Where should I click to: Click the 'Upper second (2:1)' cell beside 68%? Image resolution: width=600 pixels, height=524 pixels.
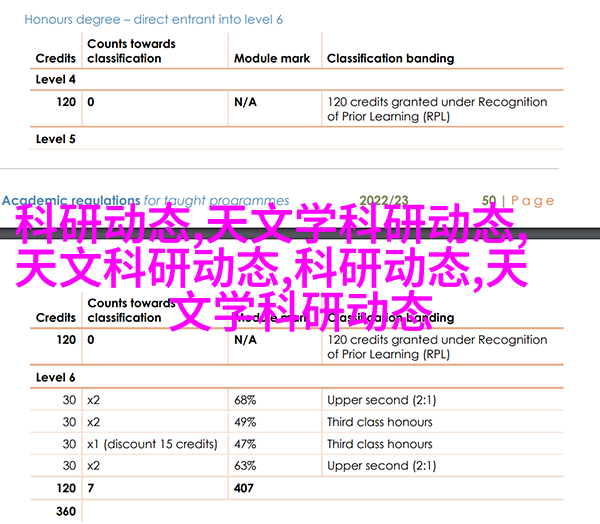click(380, 400)
